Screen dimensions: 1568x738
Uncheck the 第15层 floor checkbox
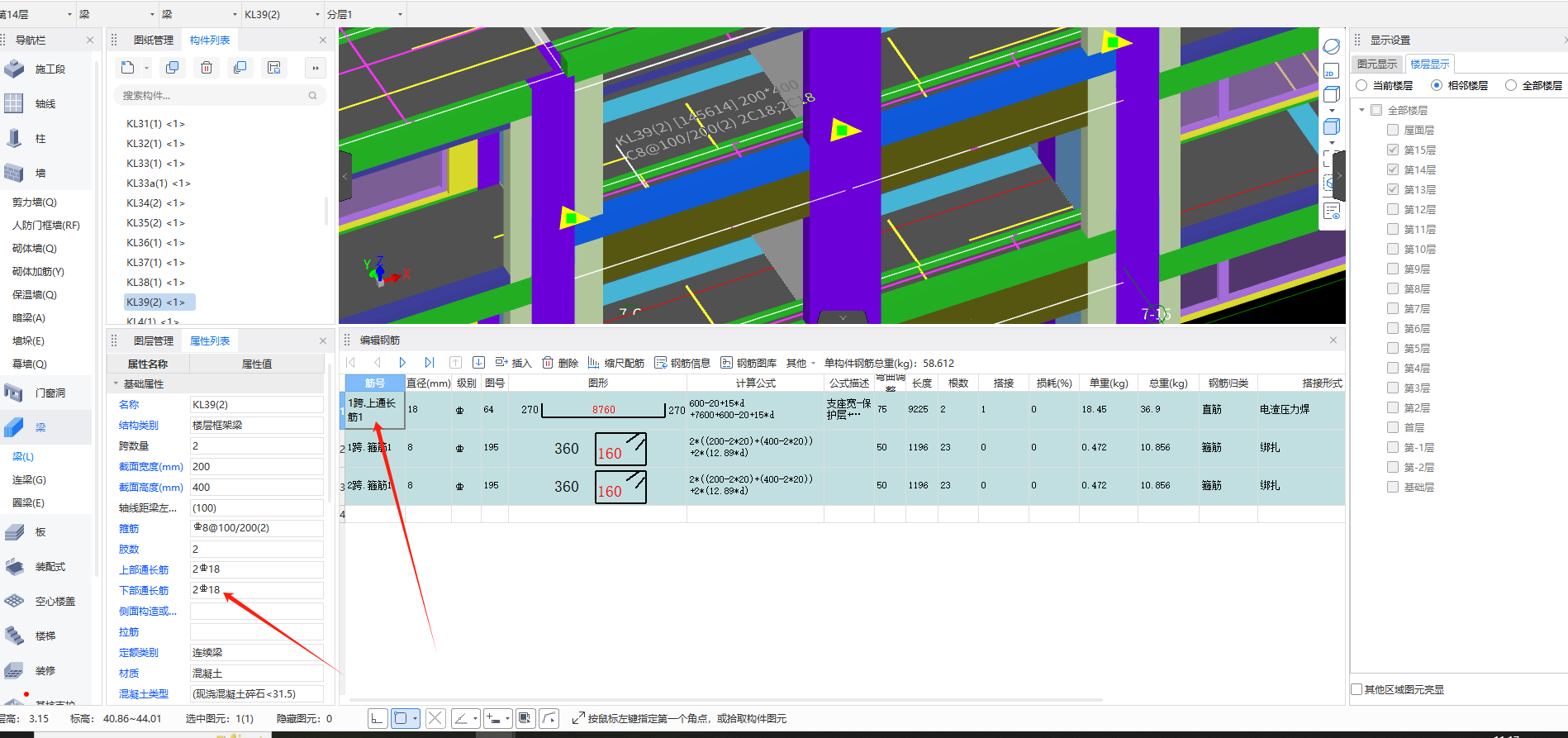(1393, 150)
